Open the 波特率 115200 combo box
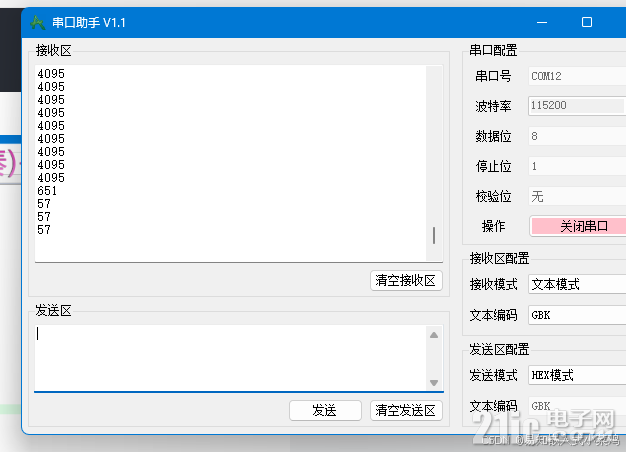Viewport: 626px width, 452px height. (x=577, y=106)
